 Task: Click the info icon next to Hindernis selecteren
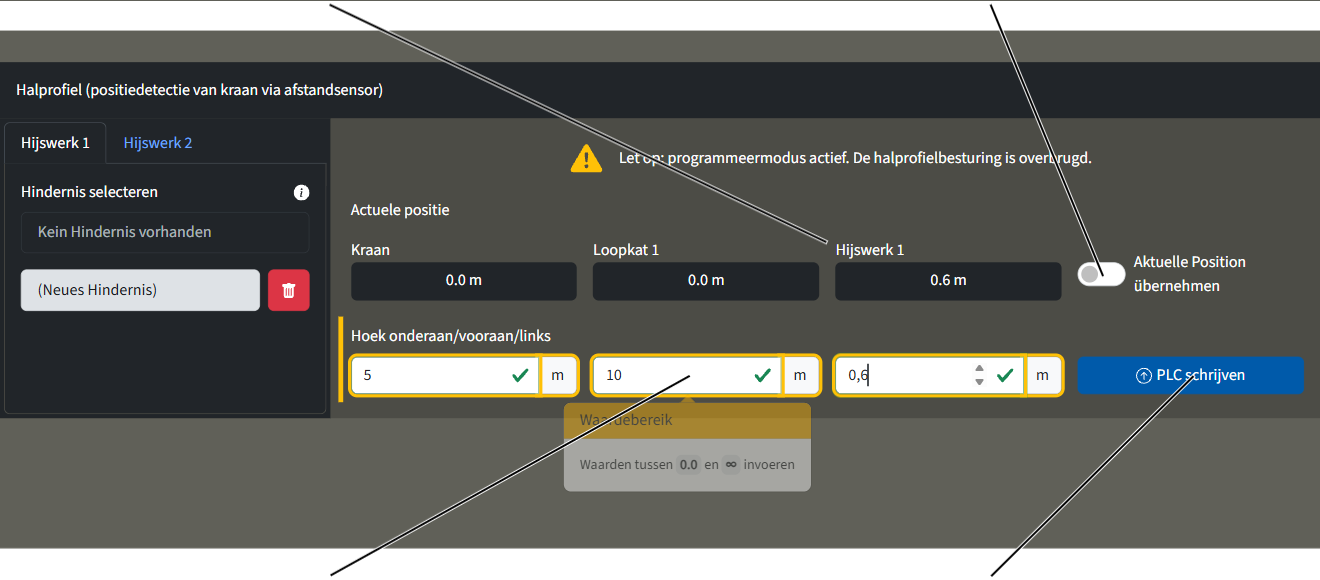click(x=302, y=192)
